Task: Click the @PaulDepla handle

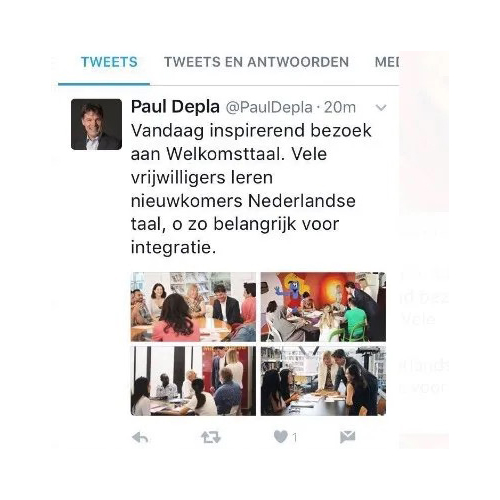Action: tap(269, 107)
